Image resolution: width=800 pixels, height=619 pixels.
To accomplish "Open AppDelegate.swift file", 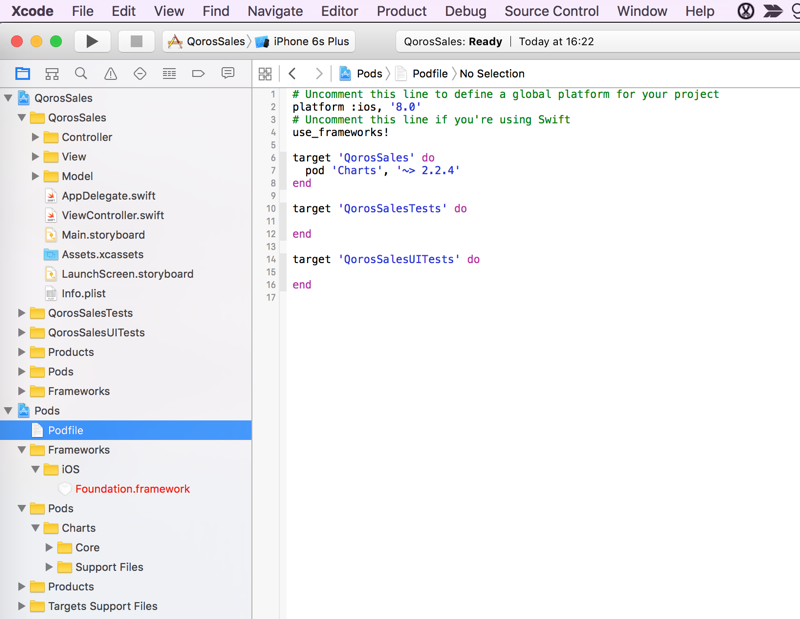I will 108,195.
